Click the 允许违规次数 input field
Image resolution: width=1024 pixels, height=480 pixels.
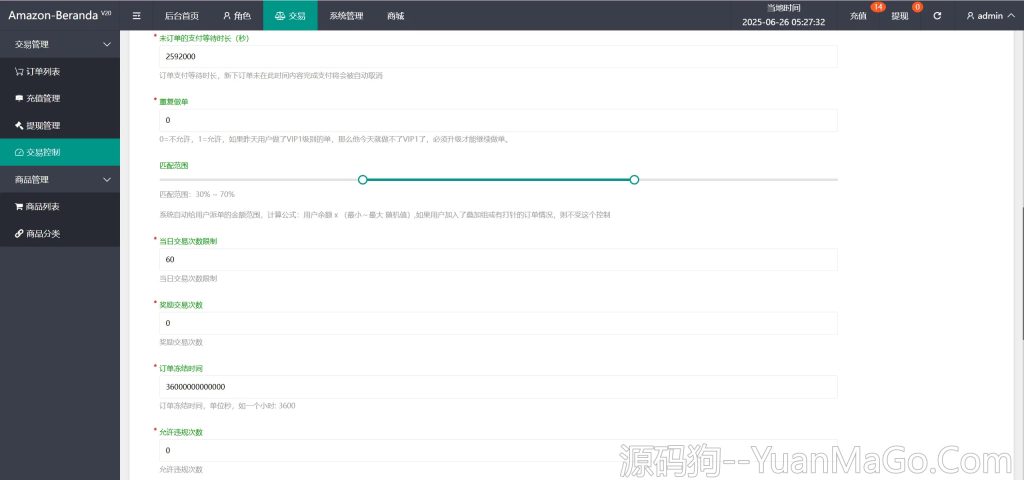(498, 451)
